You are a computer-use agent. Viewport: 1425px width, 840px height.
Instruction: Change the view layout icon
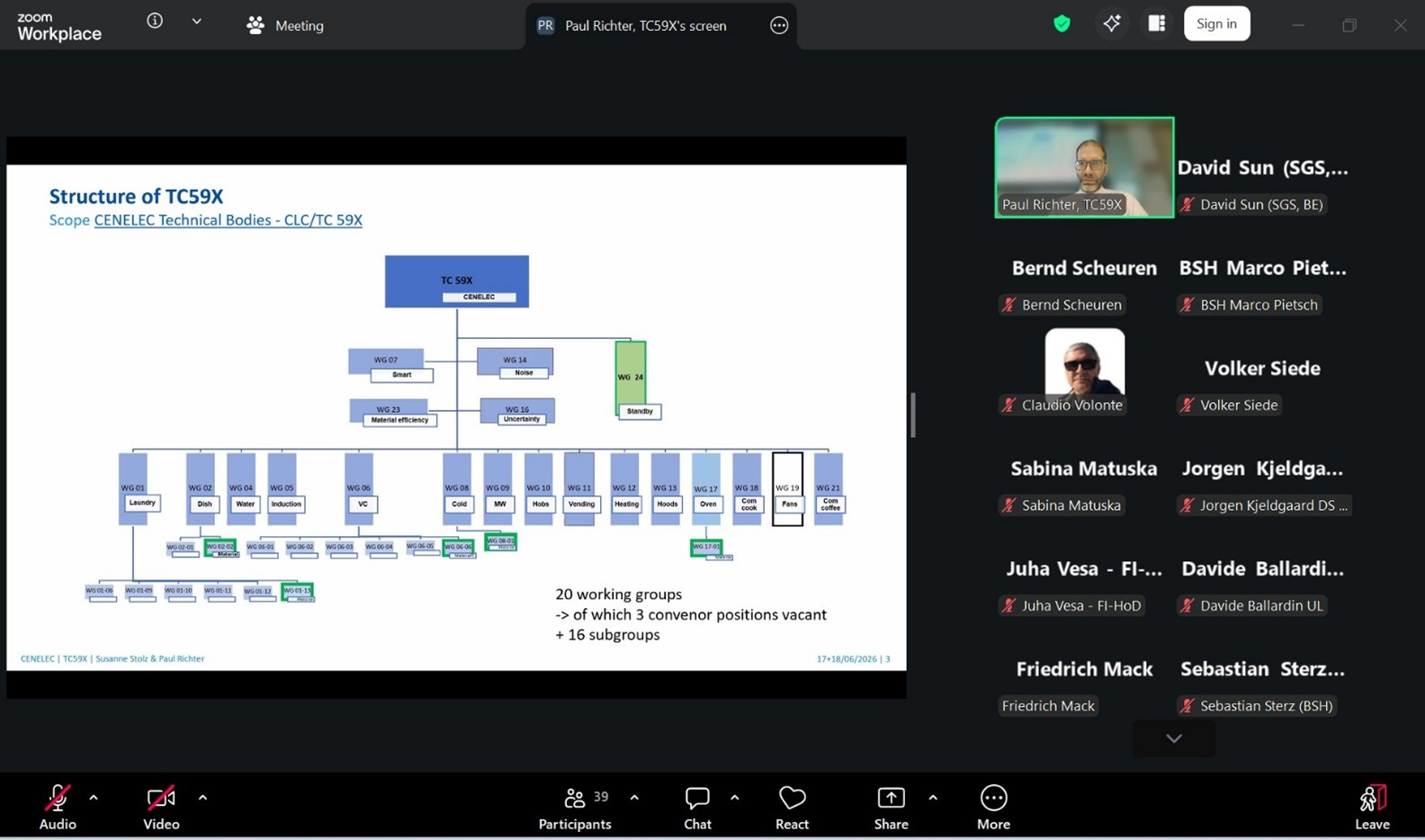click(1157, 23)
